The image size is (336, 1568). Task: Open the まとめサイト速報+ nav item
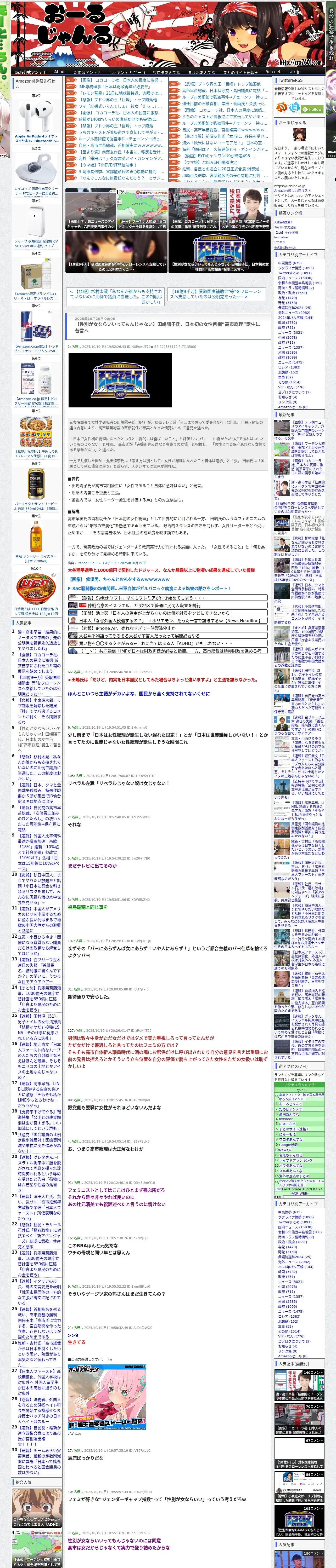point(240,72)
